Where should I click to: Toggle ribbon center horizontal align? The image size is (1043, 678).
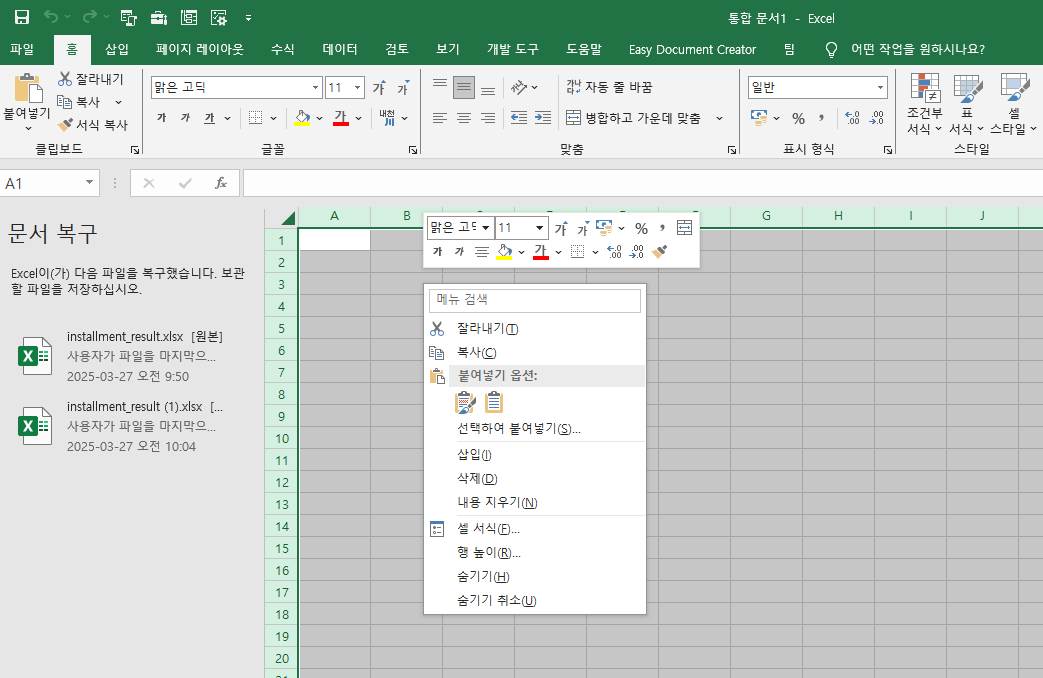(x=464, y=118)
